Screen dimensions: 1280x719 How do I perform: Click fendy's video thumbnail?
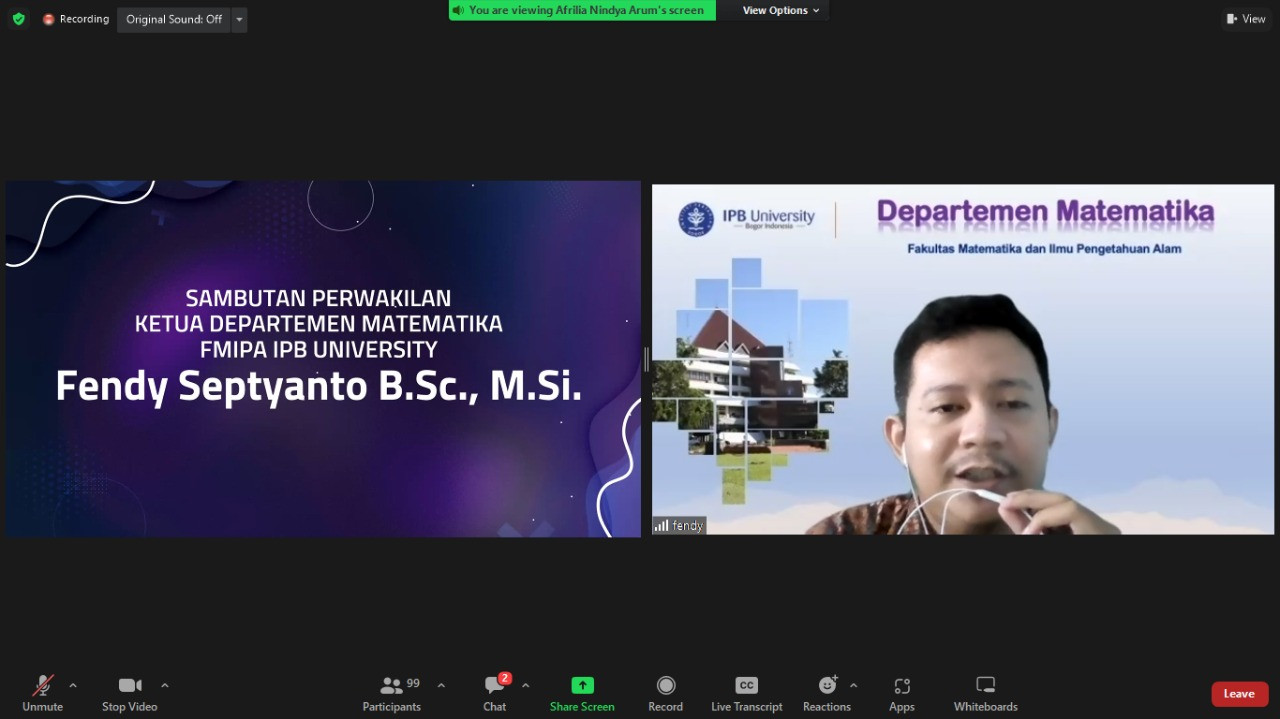click(963, 359)
